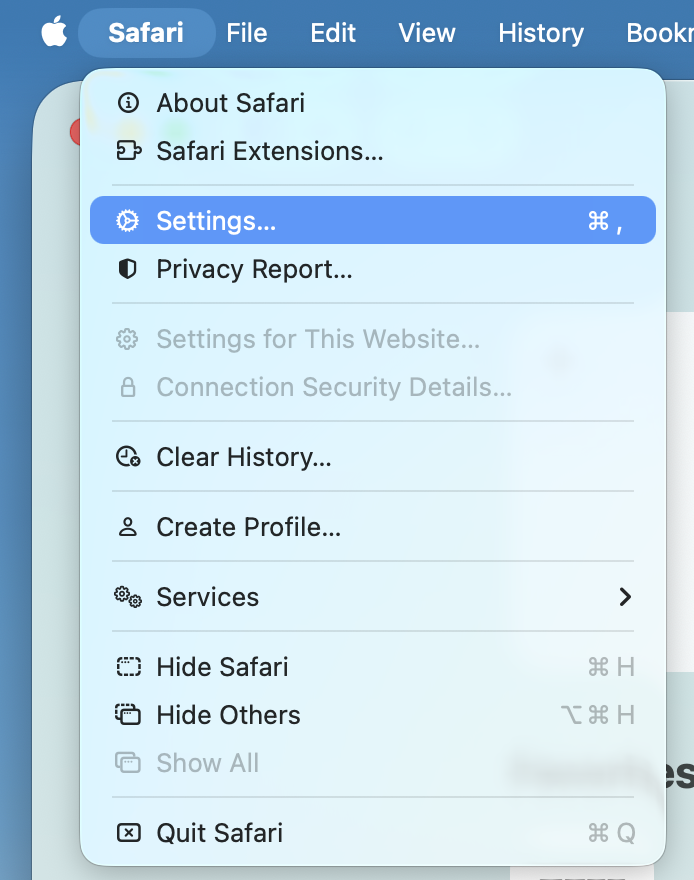Click the gear icon beside Settings
694x880 pixels.
click(127, 220)
